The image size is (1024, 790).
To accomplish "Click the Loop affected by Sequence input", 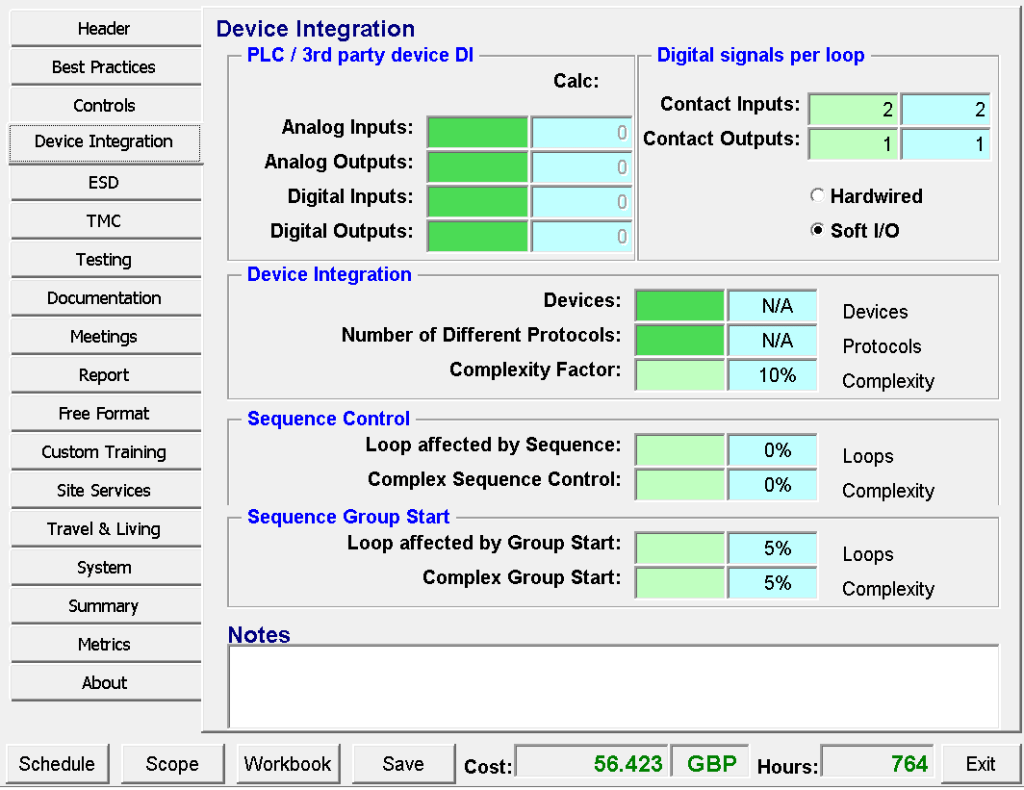I will tap(679, 450).
